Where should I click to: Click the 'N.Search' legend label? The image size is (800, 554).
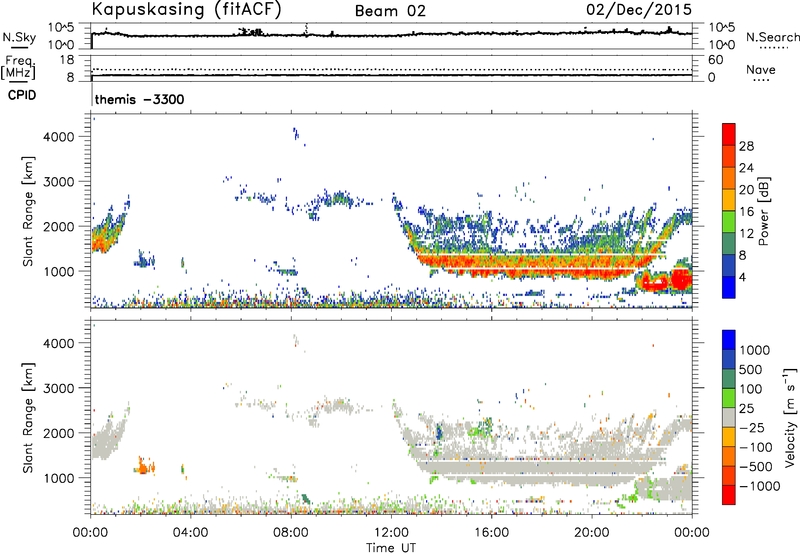tap(773, 37)
